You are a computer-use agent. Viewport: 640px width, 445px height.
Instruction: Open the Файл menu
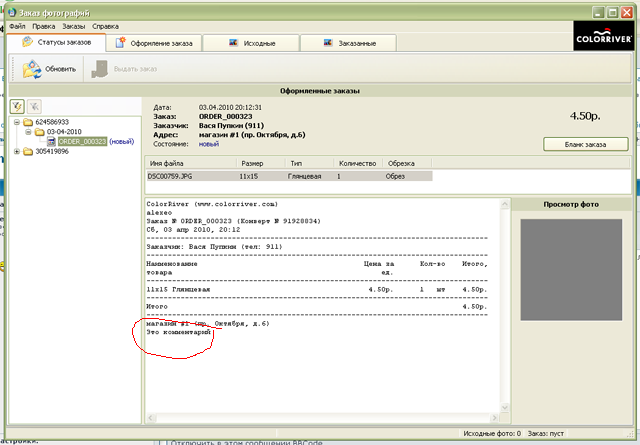click(x=17, y=24)
